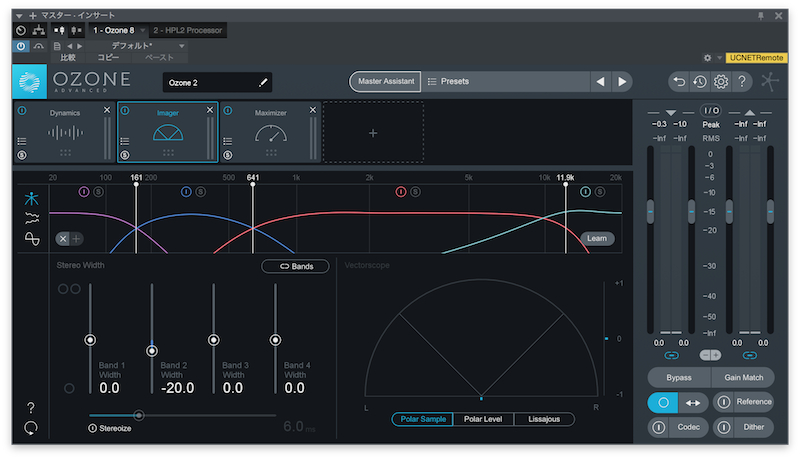Switch vectorscope to Lissajous

(x=544, y=419)
